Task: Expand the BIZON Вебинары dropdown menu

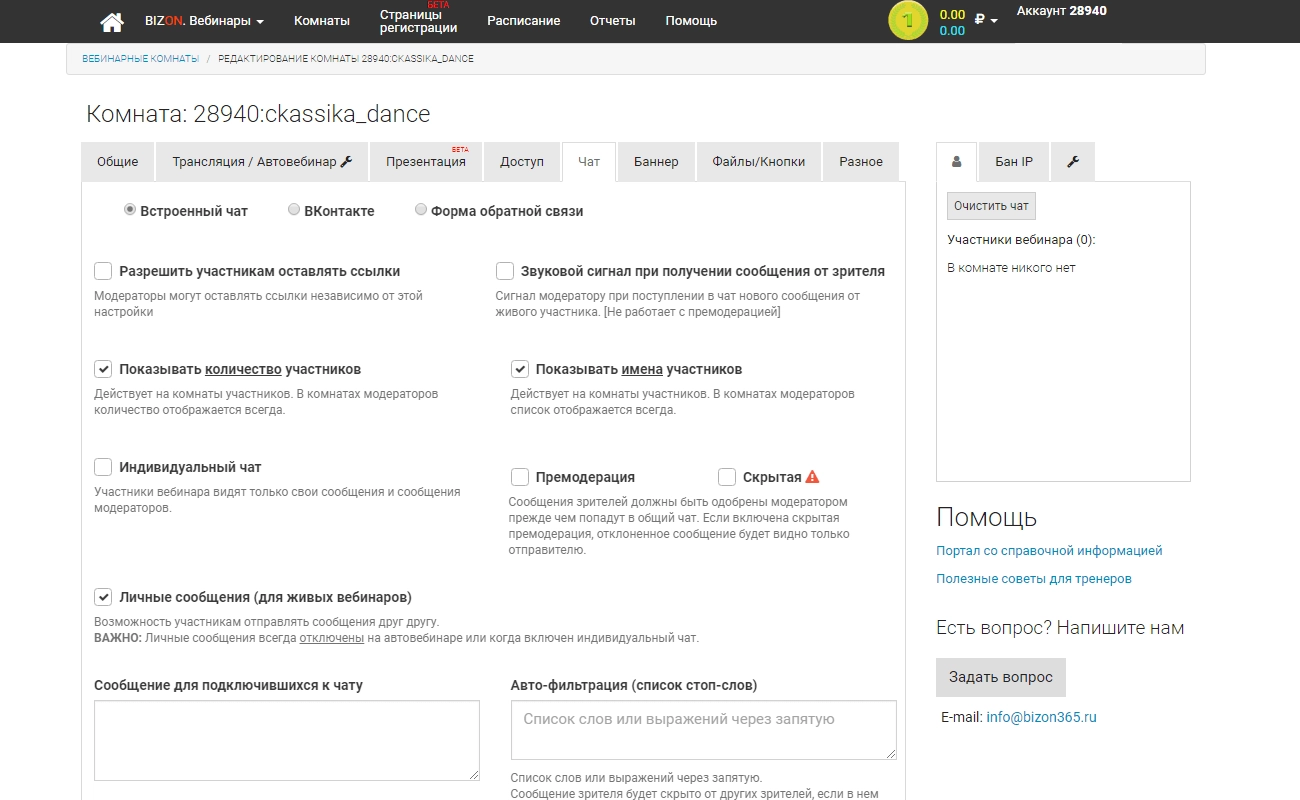Action: (204, 21)
